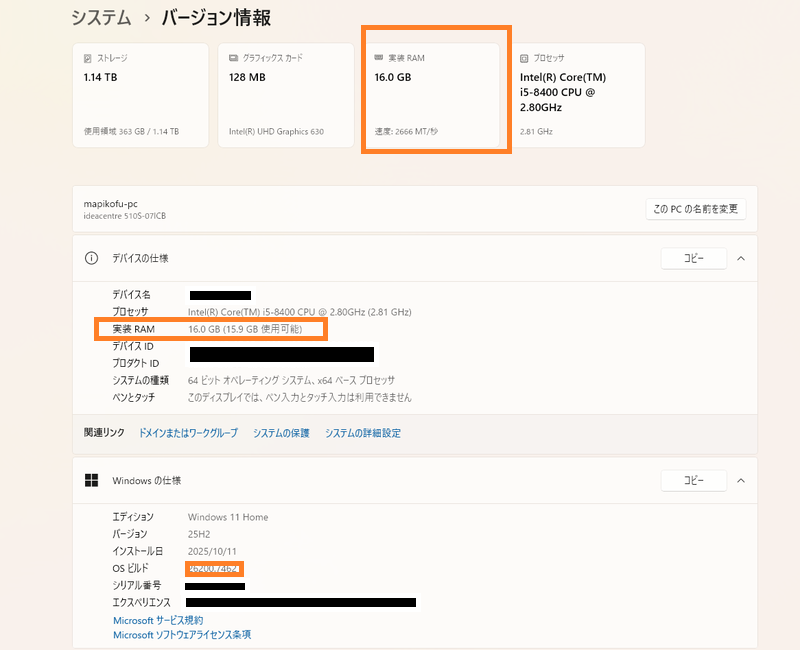
Task: Click コピー for Windows specifications
Action: click(694, 480)
